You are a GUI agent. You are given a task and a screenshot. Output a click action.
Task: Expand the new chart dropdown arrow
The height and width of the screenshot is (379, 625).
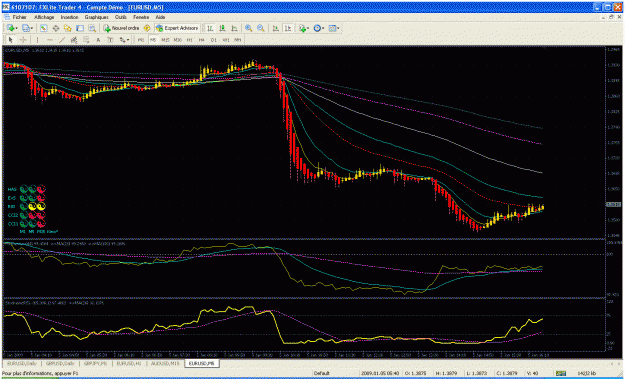16,28
